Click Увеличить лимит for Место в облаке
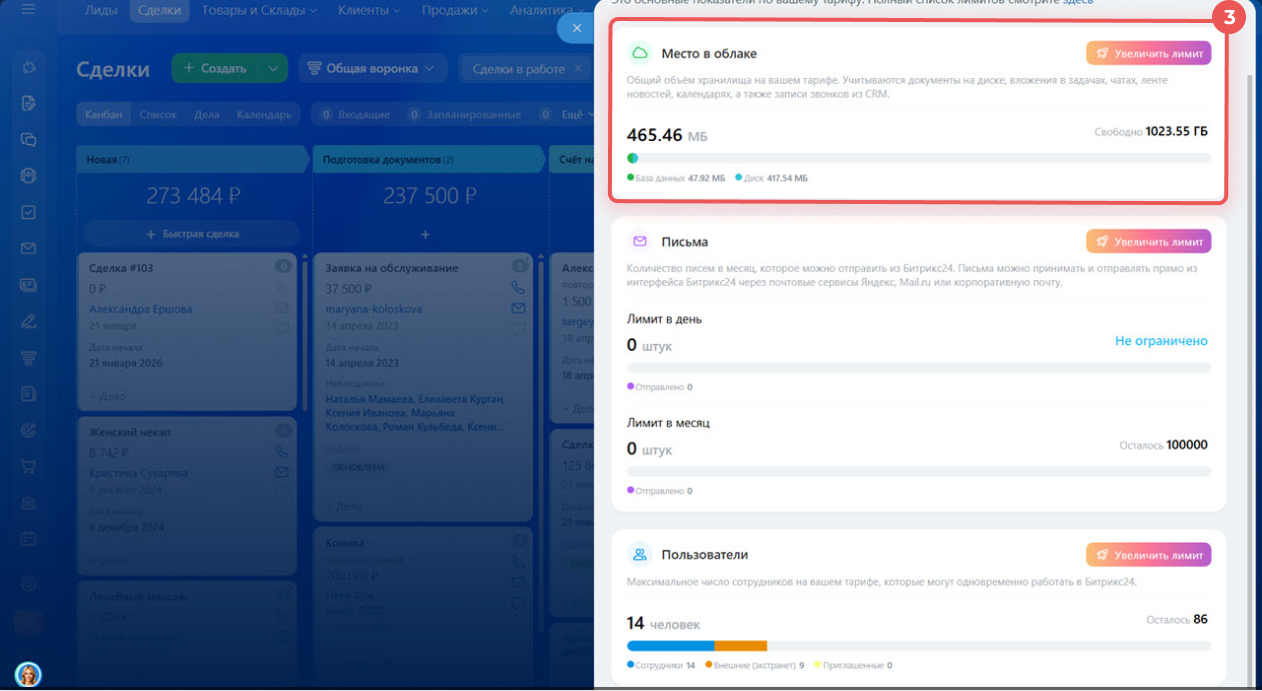Image resolution: width=1262 pixels, height=691 pixels. pos(1148,53)
